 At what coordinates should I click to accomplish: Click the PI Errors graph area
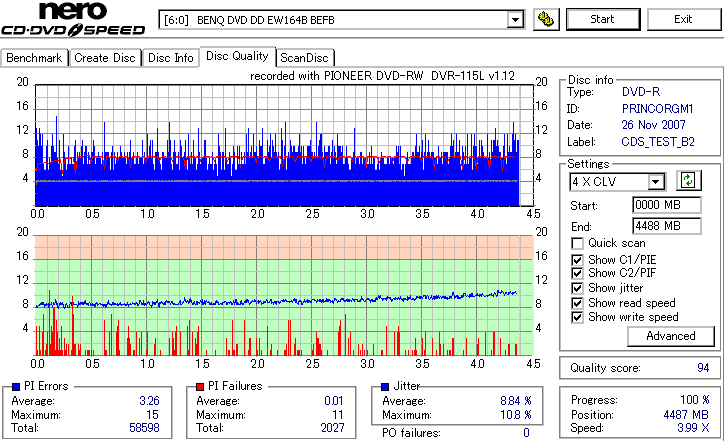coord(284,145)
